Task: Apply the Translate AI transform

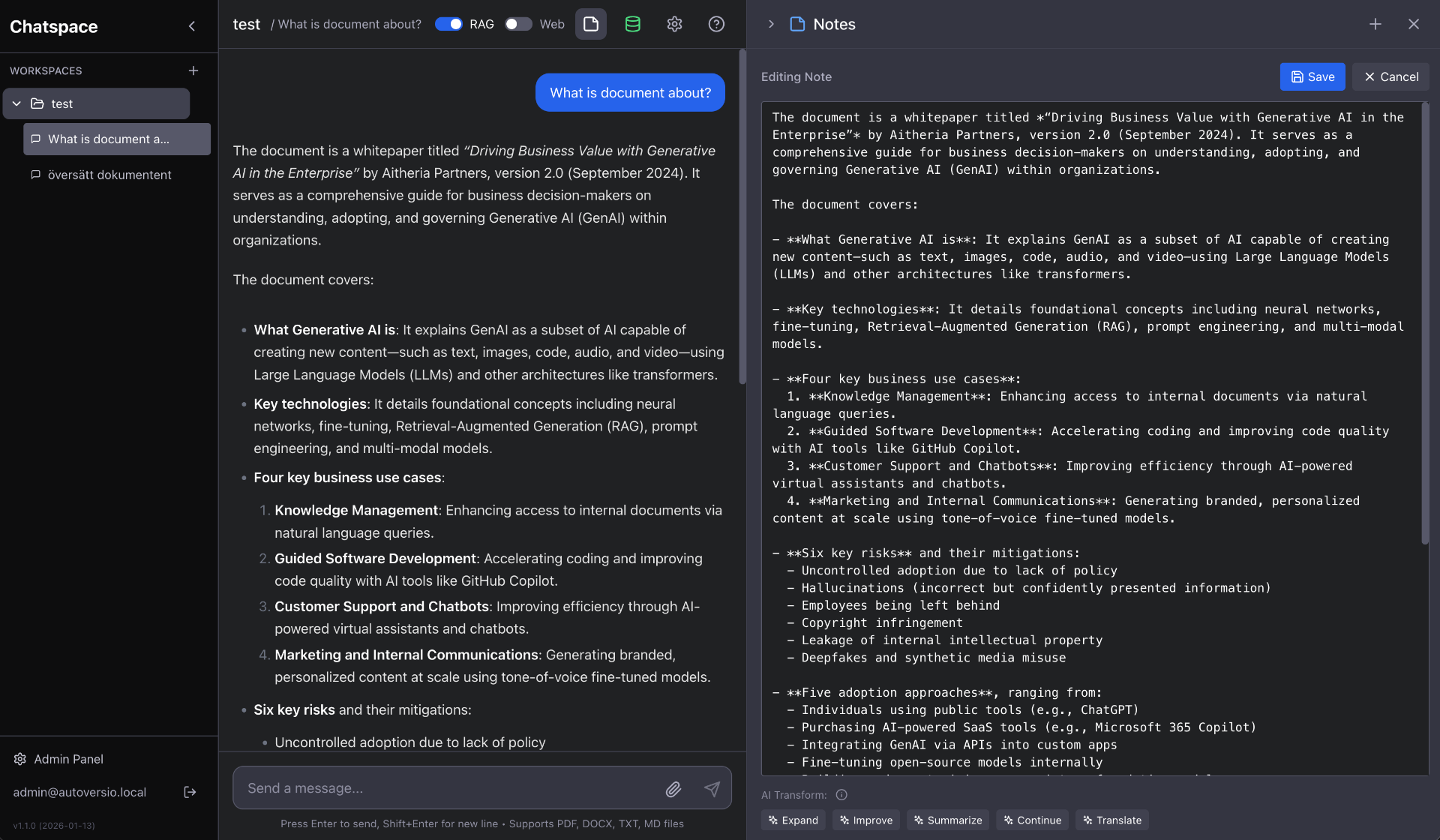Action: tap(1112, 820)
